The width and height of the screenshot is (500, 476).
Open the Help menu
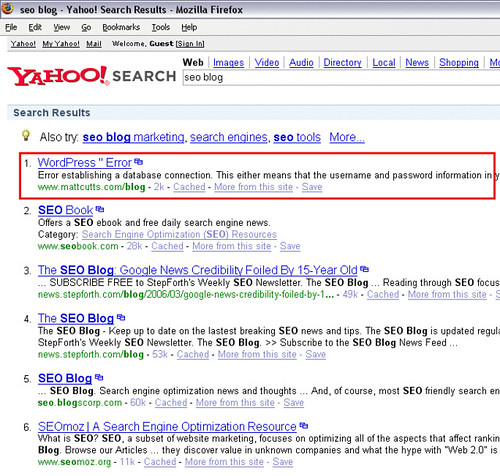tap(189, 27)
